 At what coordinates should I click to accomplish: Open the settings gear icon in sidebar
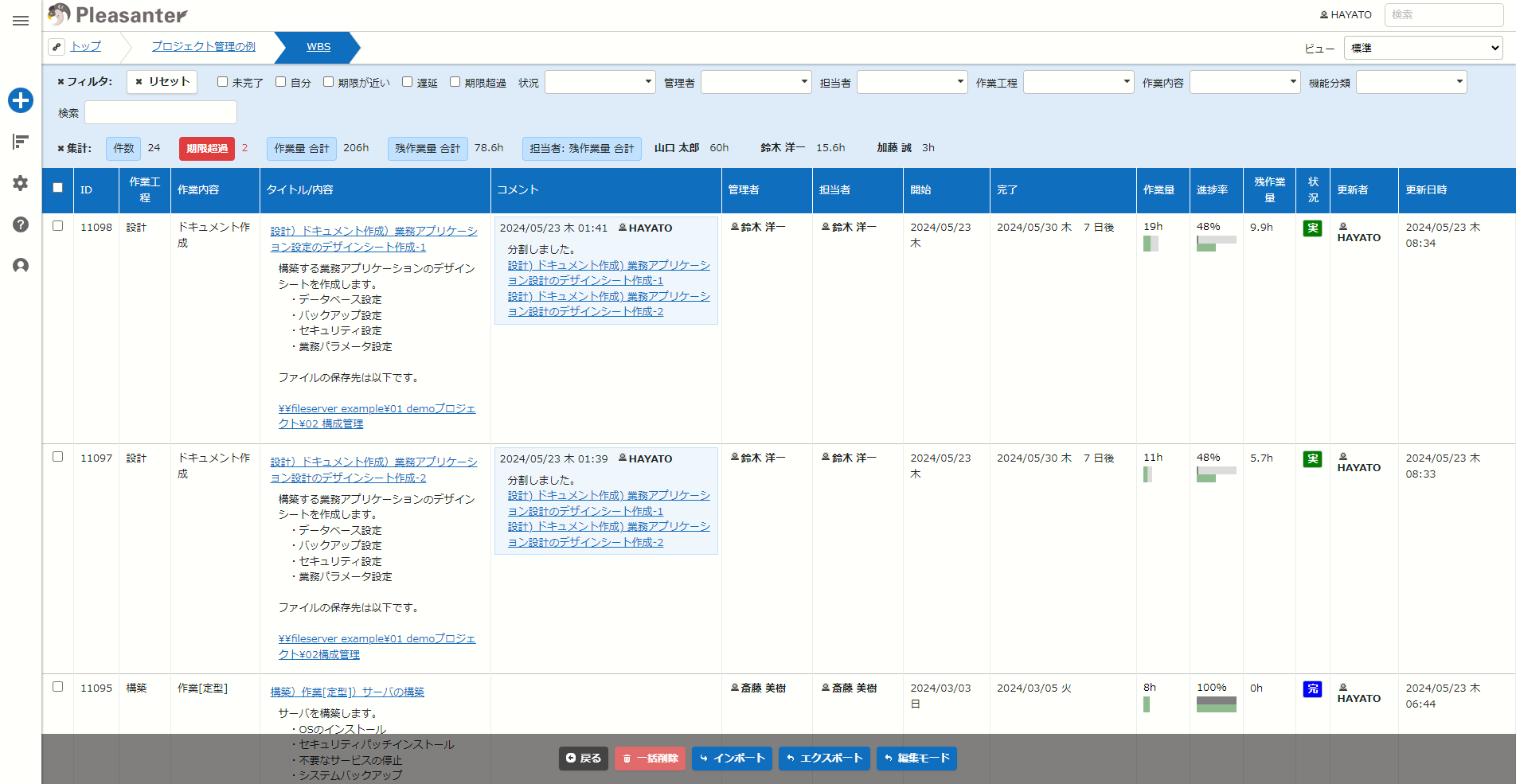pos(21,183)
